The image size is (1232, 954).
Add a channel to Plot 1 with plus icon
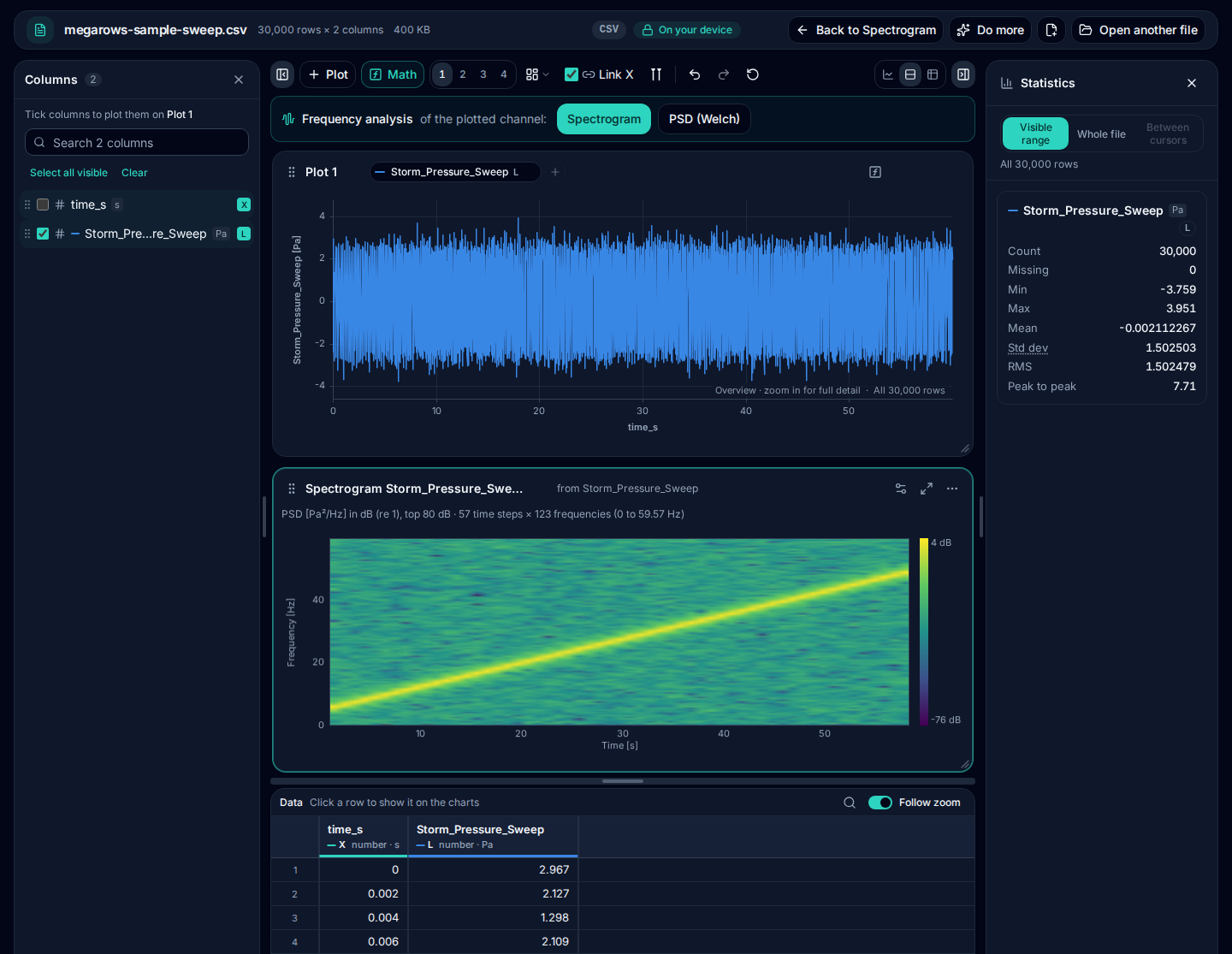pyautogui.click(x=555, y=172)
